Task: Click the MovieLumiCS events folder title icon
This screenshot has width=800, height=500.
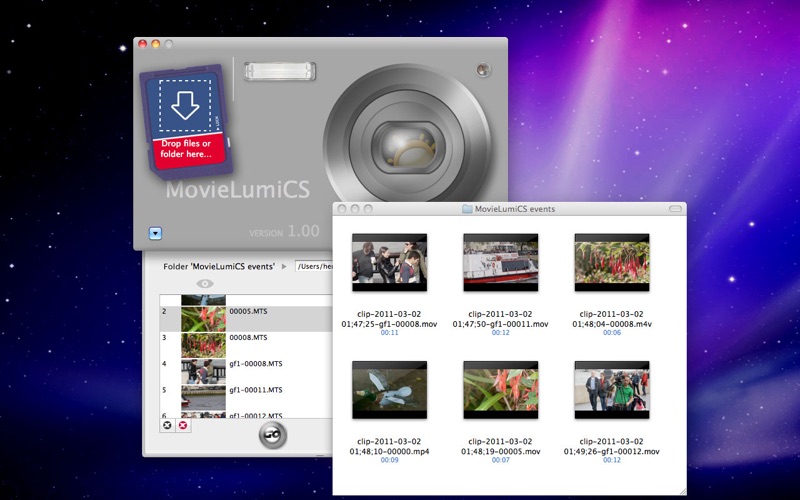Action: click(467, 209)
